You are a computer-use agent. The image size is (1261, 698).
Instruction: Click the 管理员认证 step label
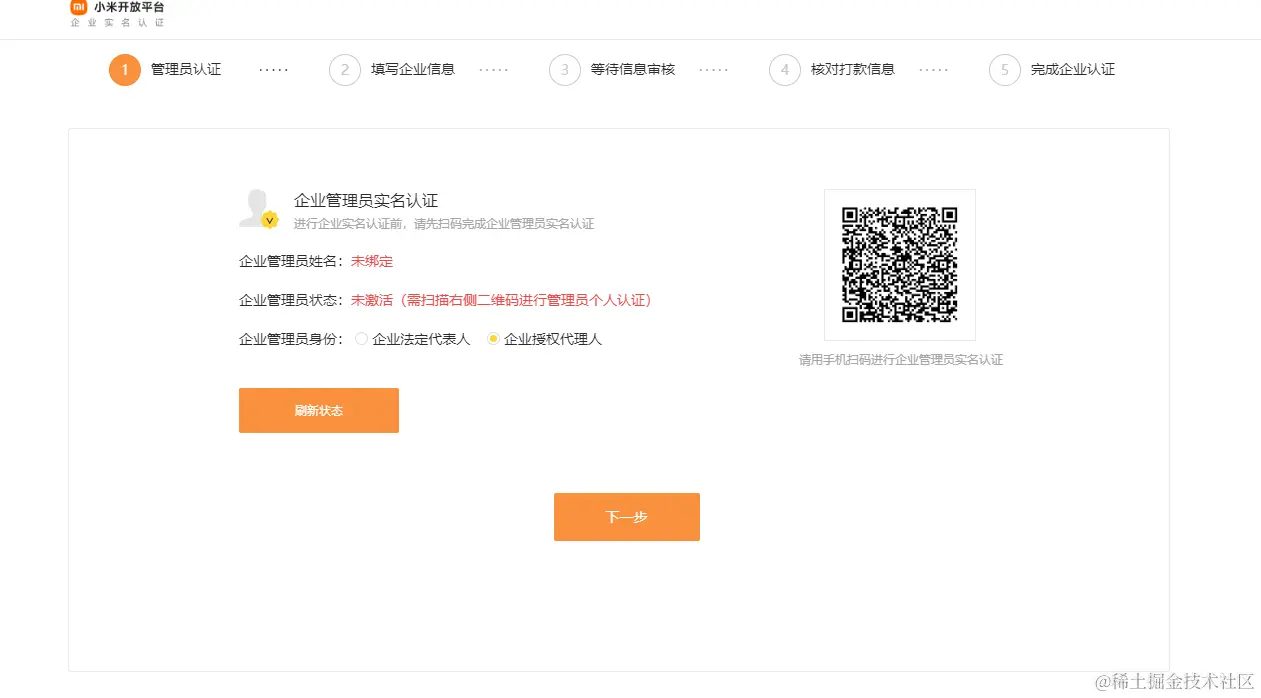pyautogui.click(x=186, y=70)
